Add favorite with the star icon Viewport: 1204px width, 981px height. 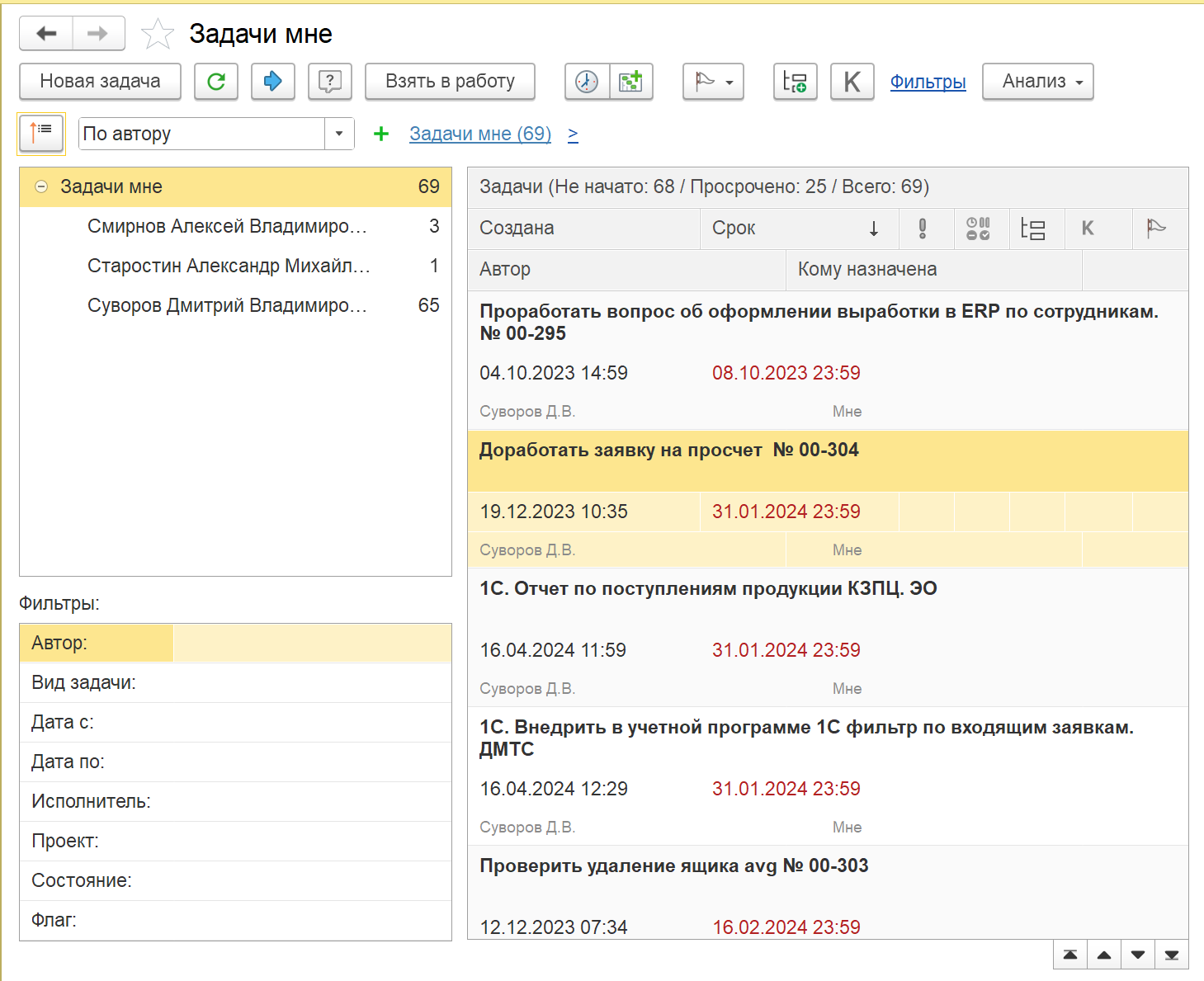[158, 34]
